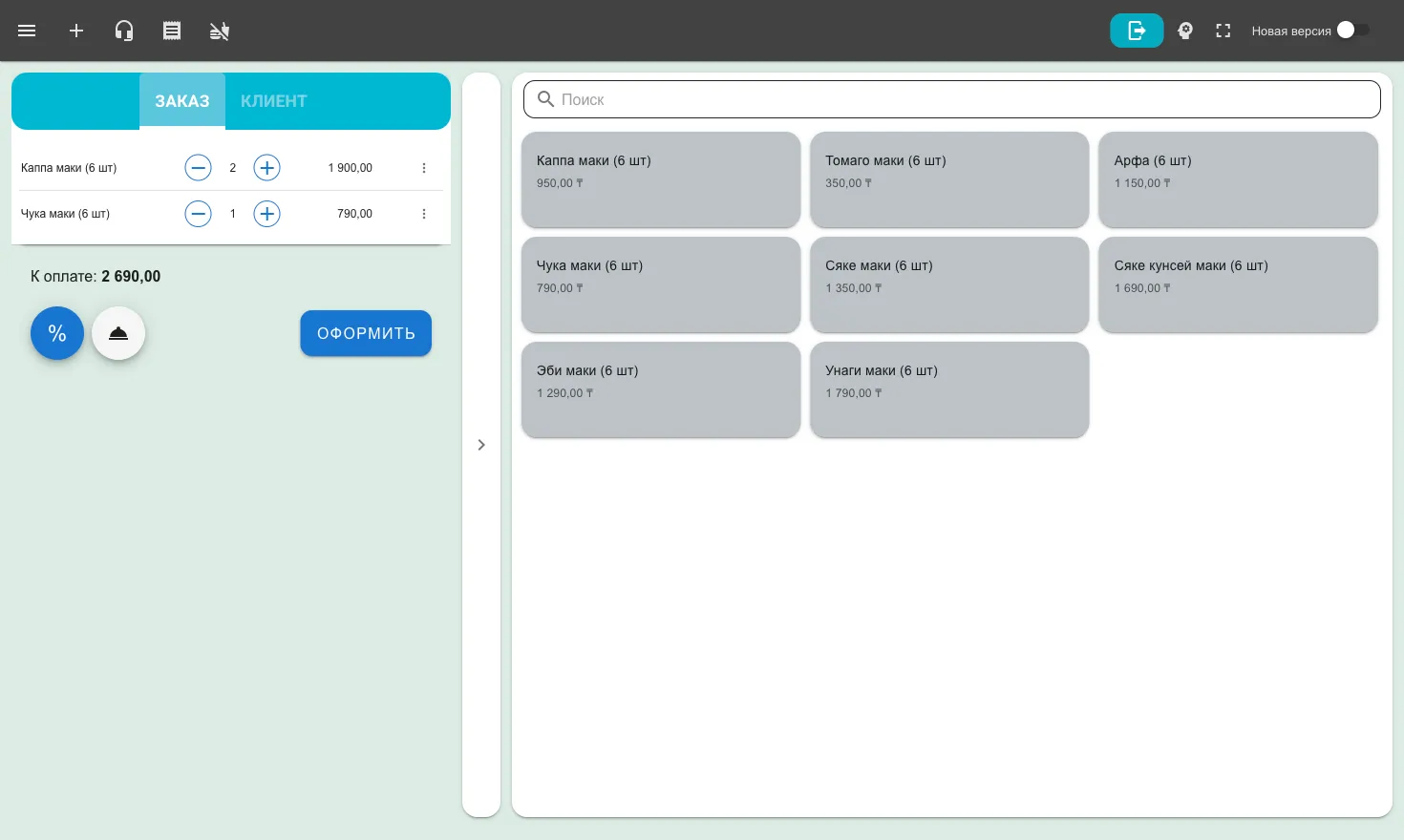Image resolution: width=1404 pixels, height=840 pixels.
Task: Click the 790,00 order line total
Action: [x=354, y=214]
